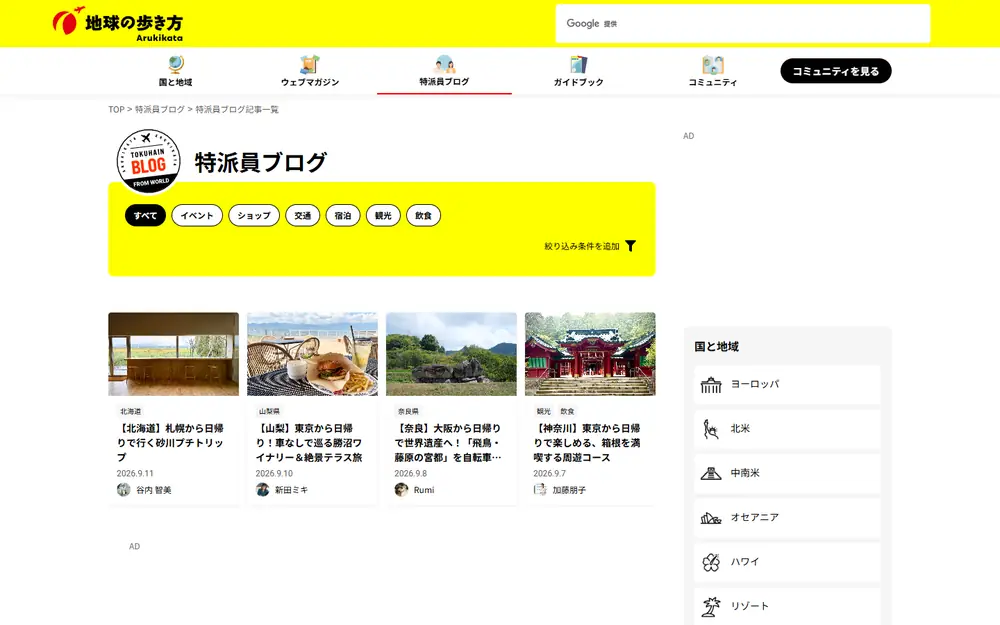Open the 国と地域 menu label
This screenshot has height=625, width=1000.
[x=175, y=82]
